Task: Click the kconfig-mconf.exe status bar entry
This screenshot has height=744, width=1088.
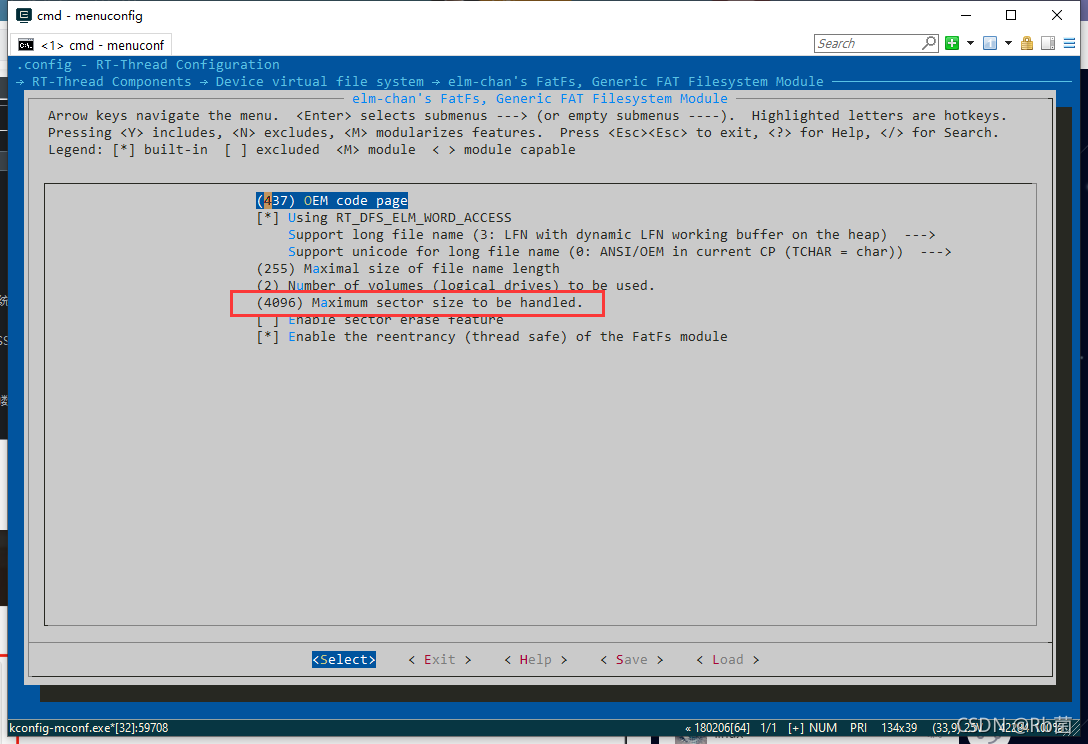Action: pyautogui.click(x=89, y=728)
